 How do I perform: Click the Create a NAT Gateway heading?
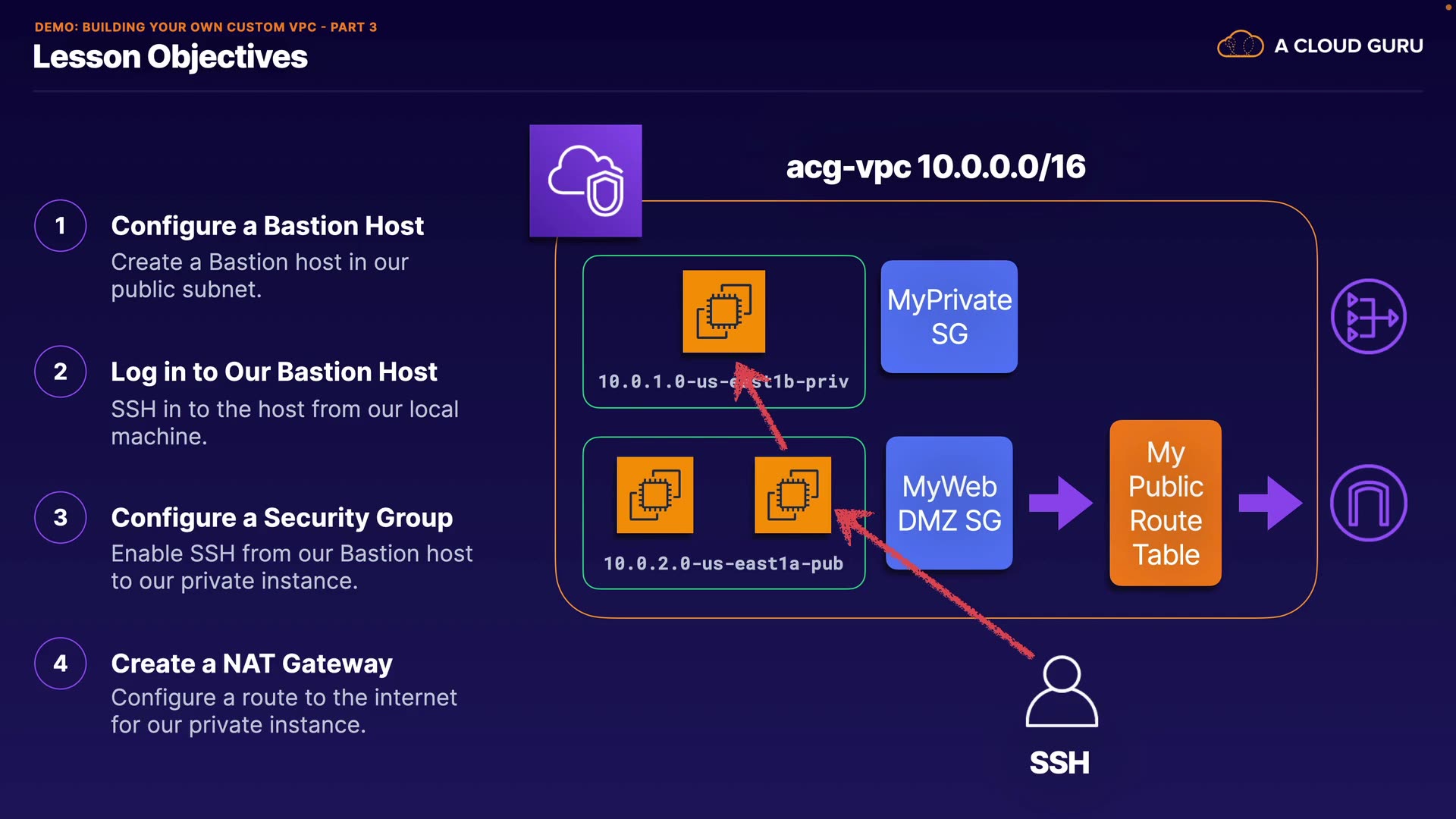coord(252,664)
